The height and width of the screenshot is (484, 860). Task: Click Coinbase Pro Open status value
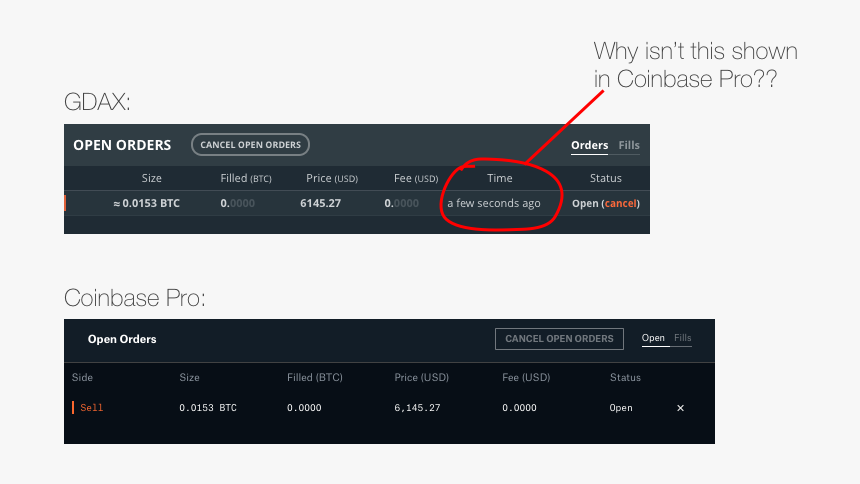click(x=621, y=408)
